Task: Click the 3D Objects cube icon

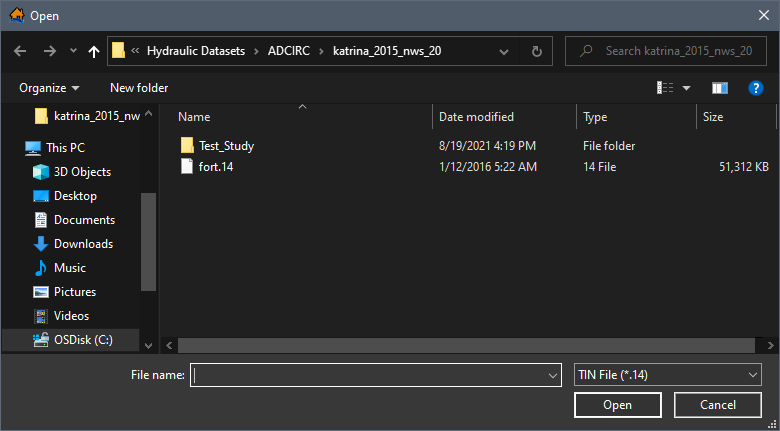Action: 41,172
